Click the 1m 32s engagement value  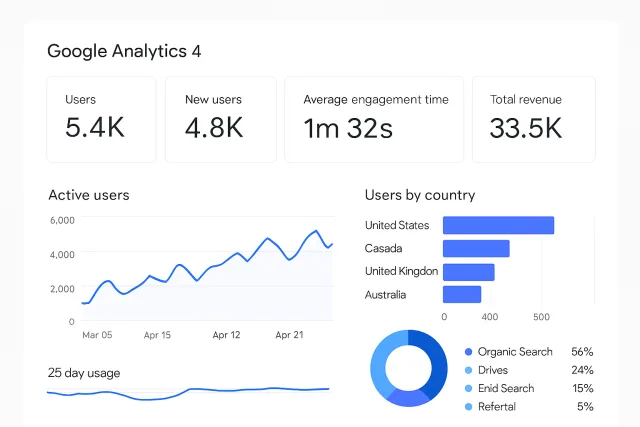(x=348, y=128)
